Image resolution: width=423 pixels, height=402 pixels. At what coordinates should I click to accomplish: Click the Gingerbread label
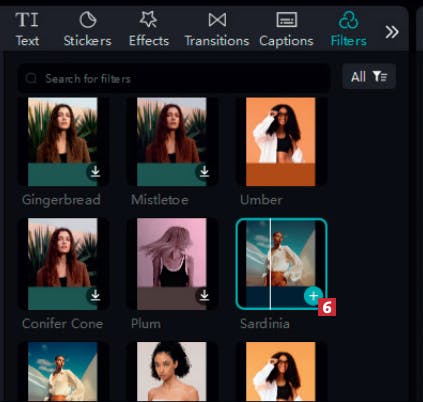coord(61,200)
